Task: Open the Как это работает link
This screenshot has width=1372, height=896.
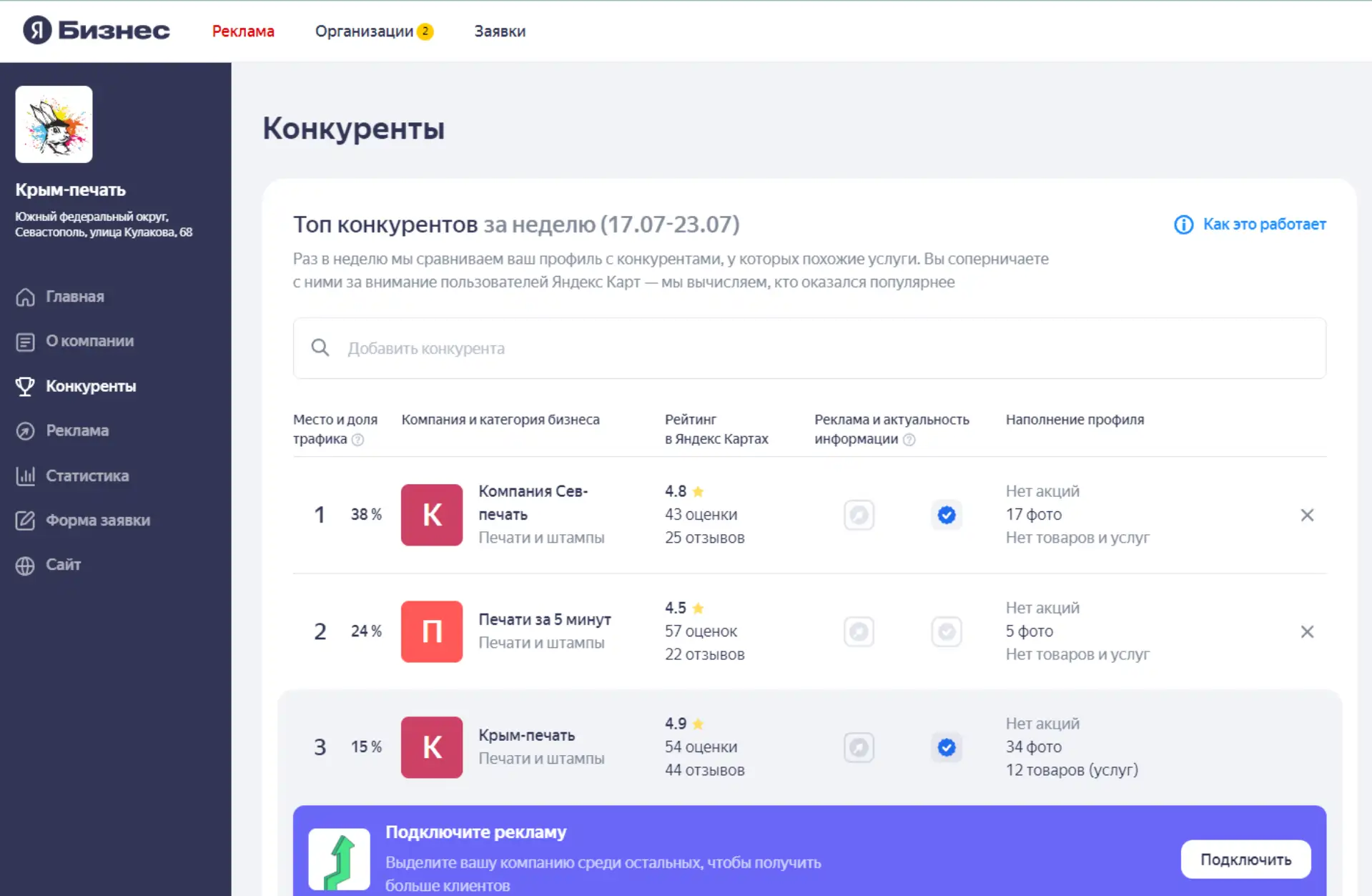Action: [1264, 224]
